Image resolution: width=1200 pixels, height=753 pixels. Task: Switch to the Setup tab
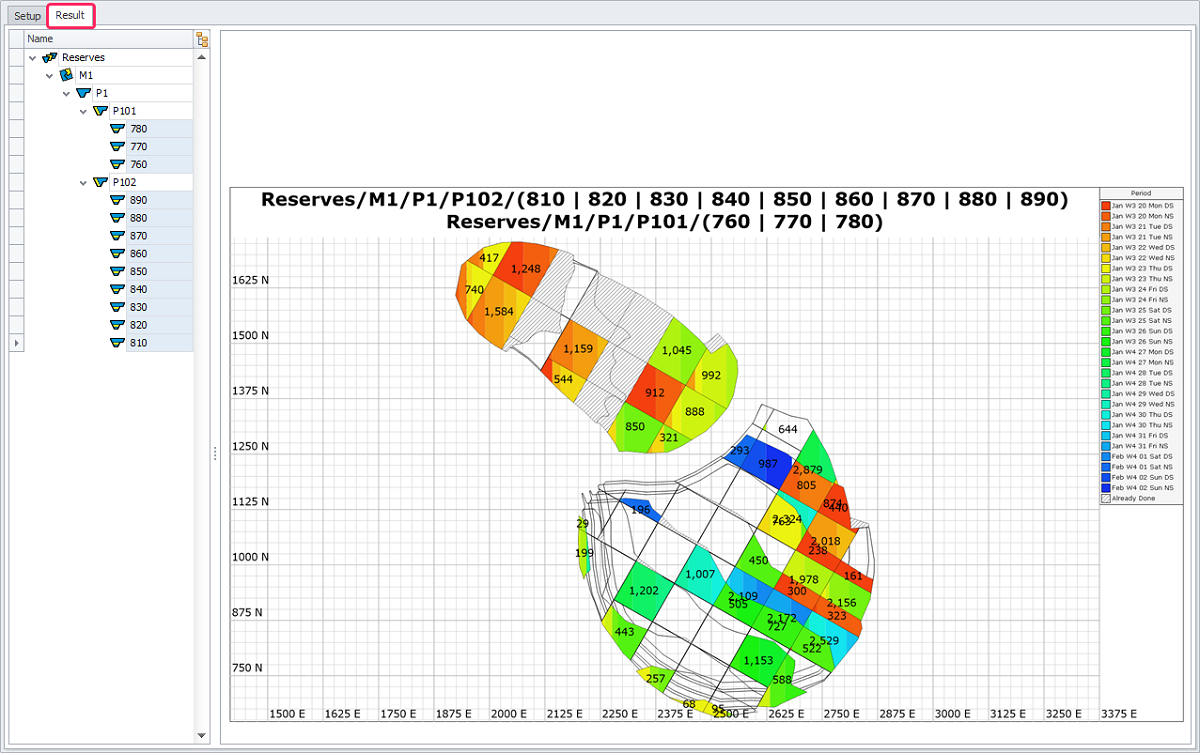point(27,16)
